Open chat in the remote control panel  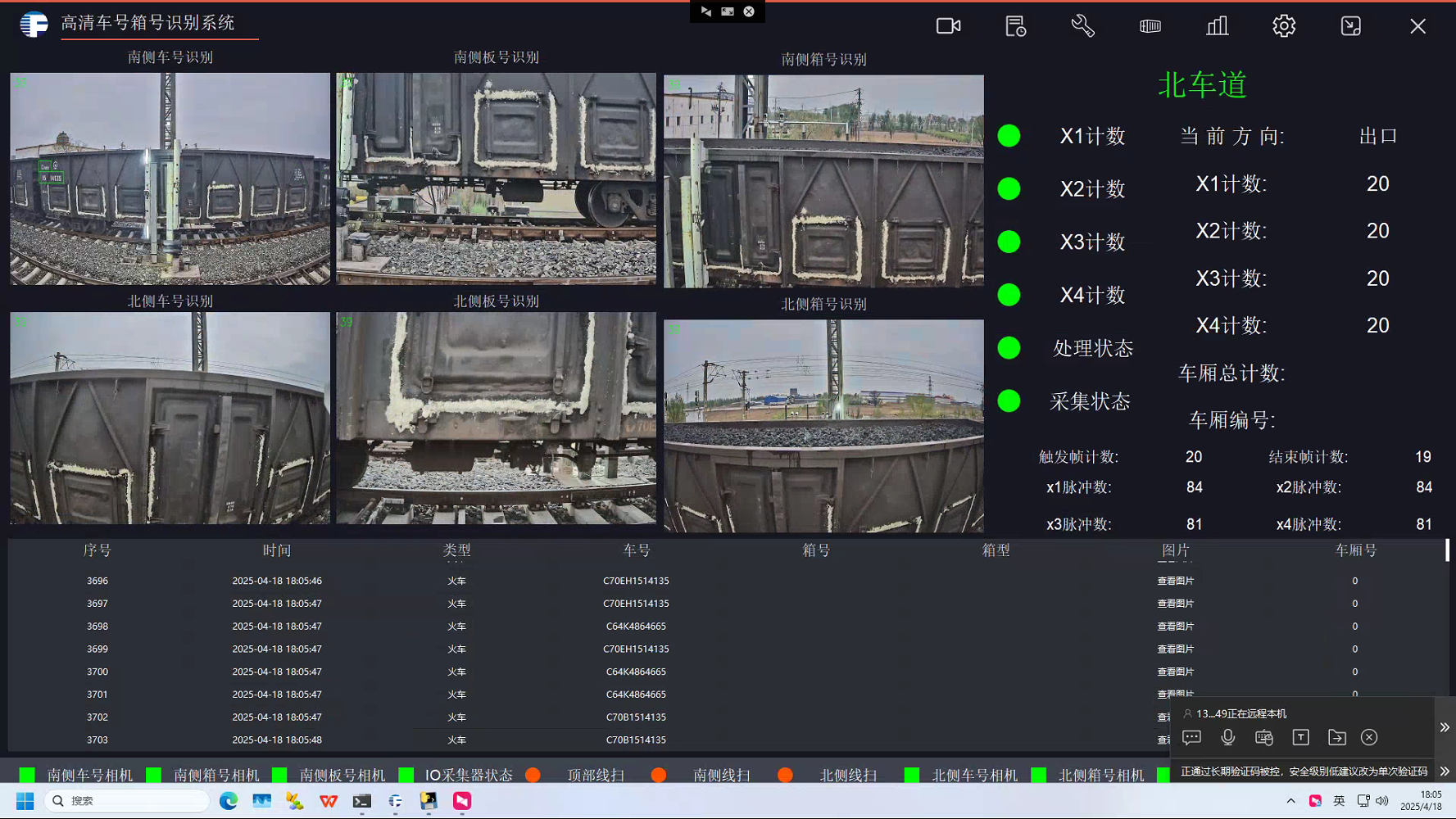coord(1191,737)
